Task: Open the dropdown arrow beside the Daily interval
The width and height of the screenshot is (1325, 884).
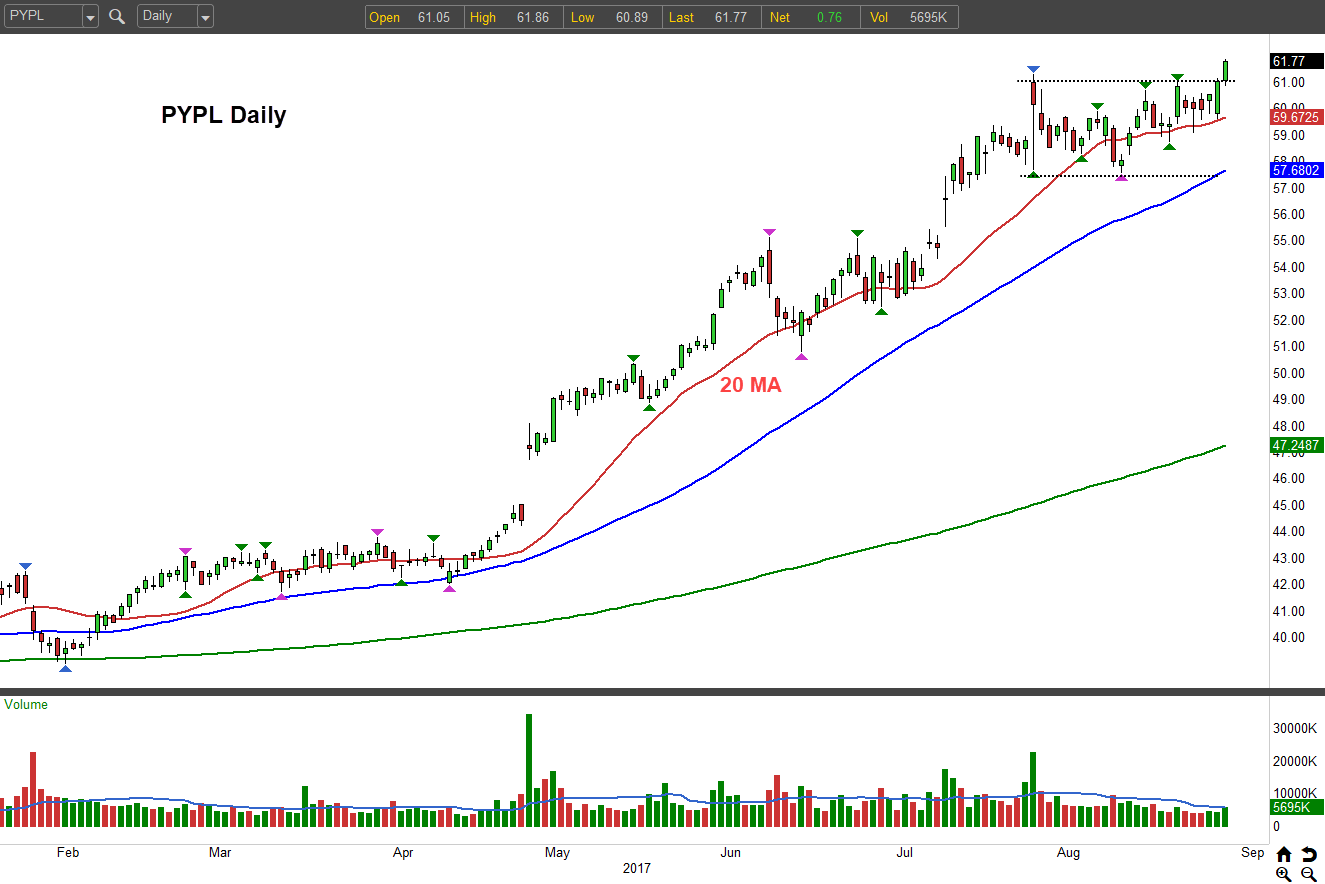Action: click(205, 17)
